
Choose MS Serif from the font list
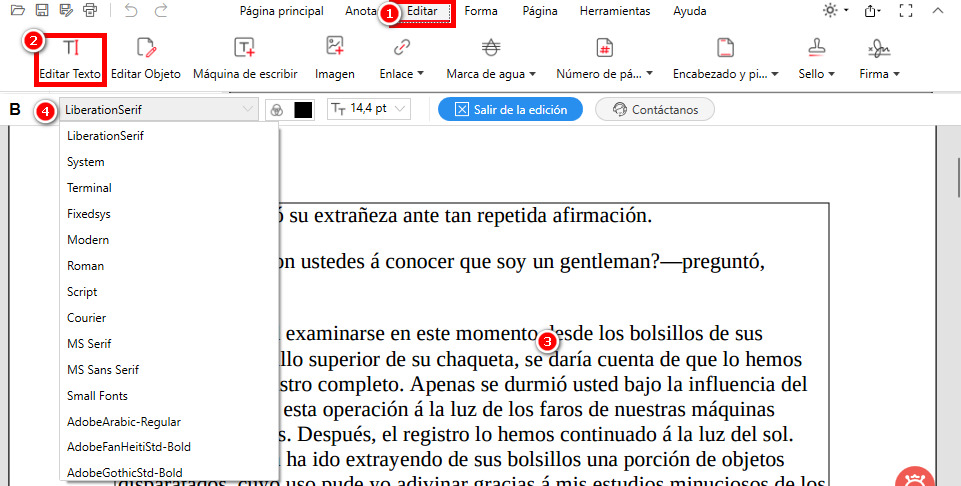click(x=169, y=344)
